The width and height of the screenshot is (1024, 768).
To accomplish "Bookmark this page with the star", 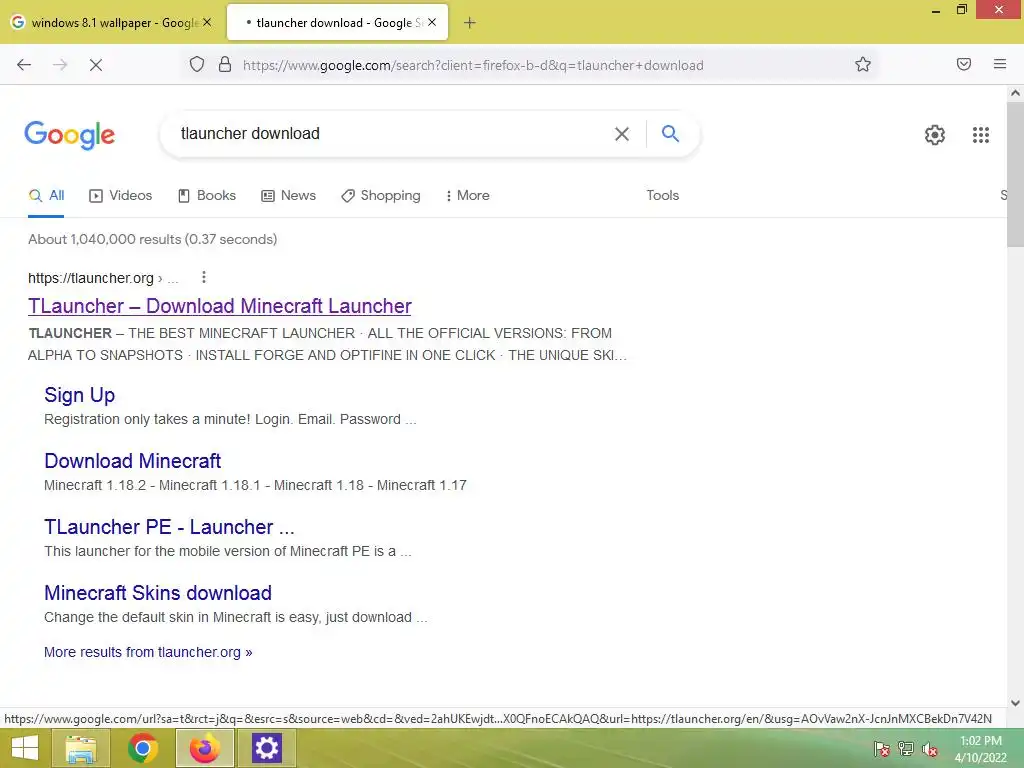I will click(863, 64).
